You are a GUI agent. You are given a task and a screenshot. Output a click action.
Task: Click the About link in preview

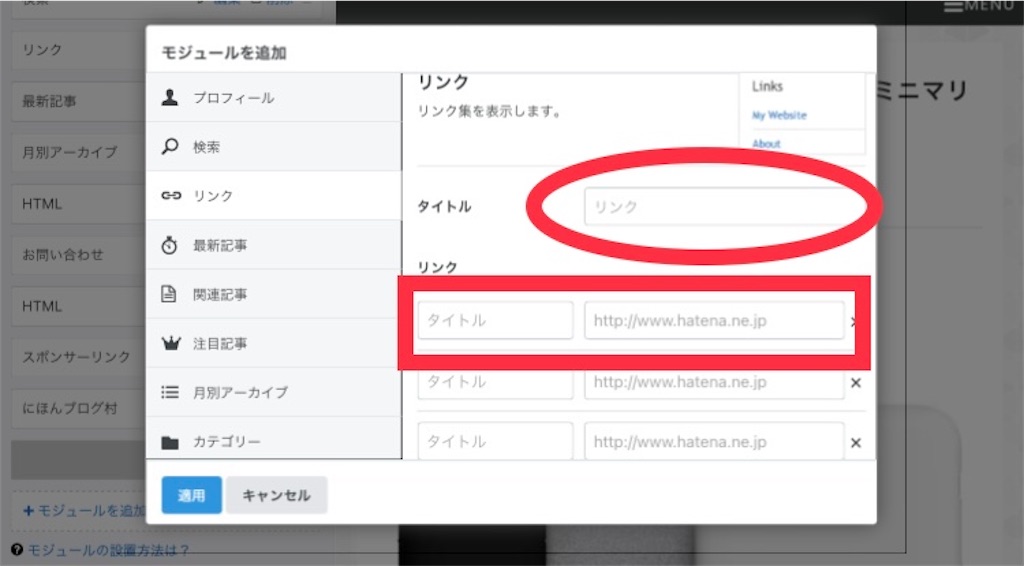(x=766, y=144)
